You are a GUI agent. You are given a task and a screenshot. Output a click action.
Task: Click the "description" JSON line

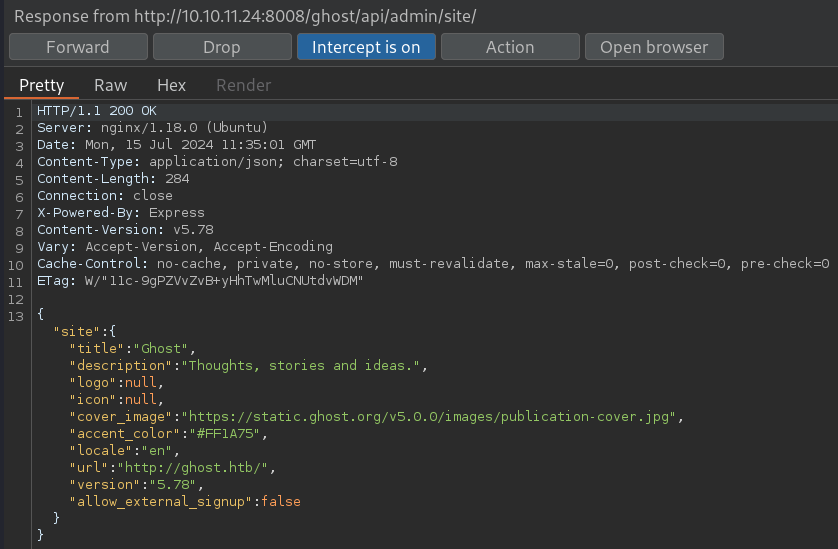pos(249,366)
